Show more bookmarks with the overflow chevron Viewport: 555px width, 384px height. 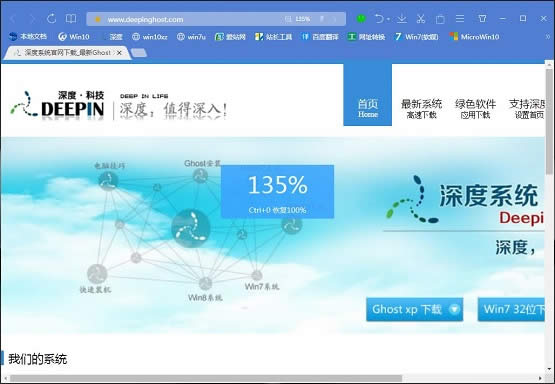pyautogui.click(x=548, y=36)
